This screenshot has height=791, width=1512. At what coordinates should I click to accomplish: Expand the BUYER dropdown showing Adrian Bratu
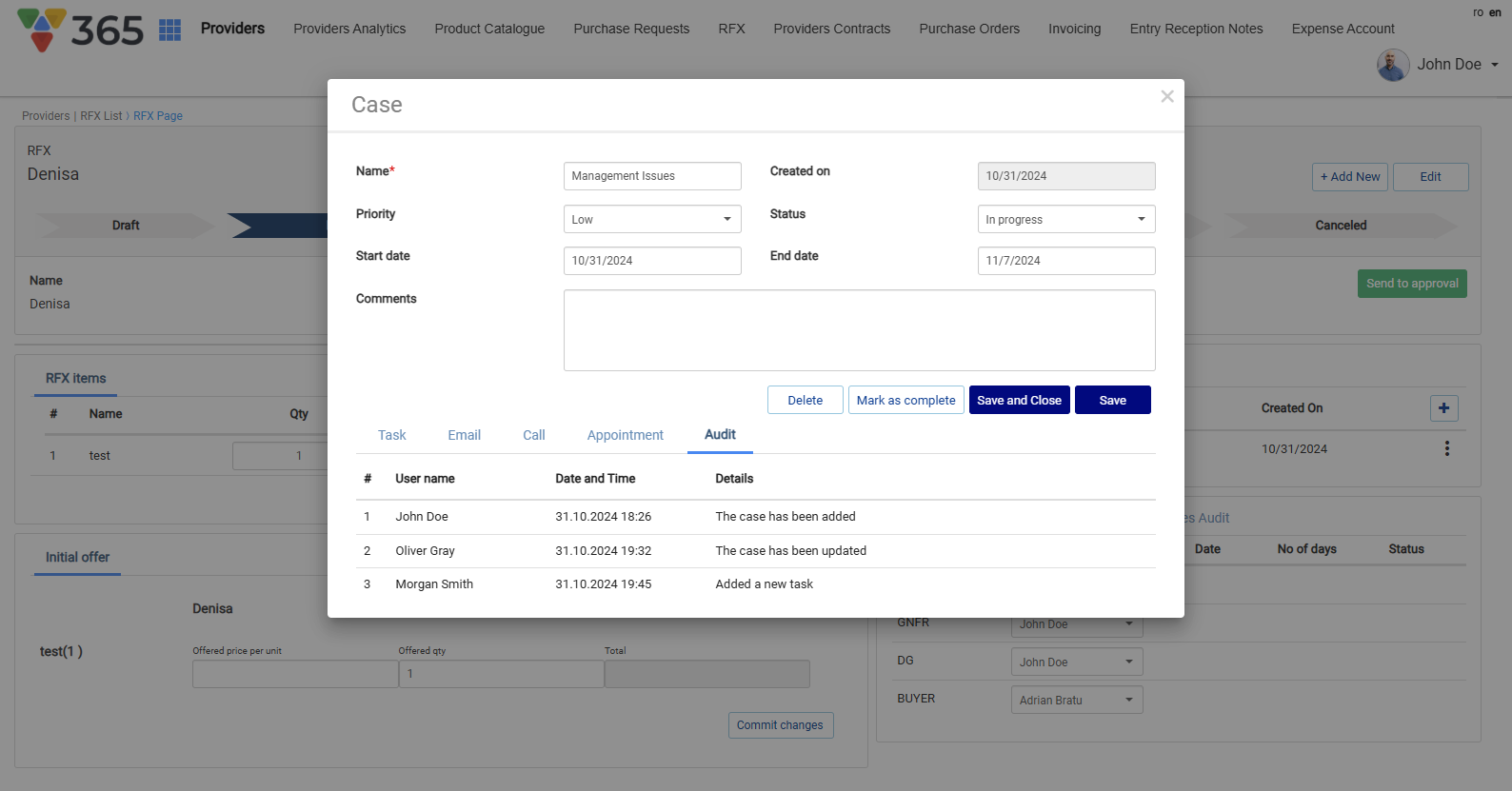pos(1076,700)
